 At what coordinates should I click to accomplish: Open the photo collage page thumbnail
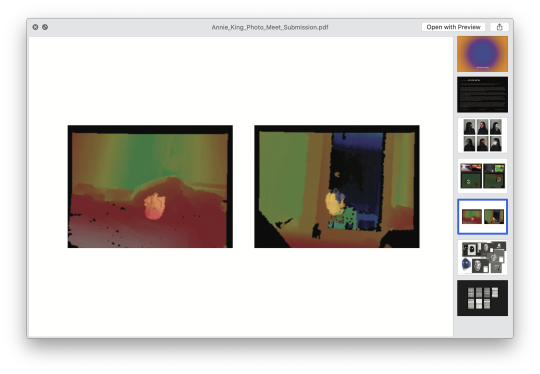coord(482,257)
